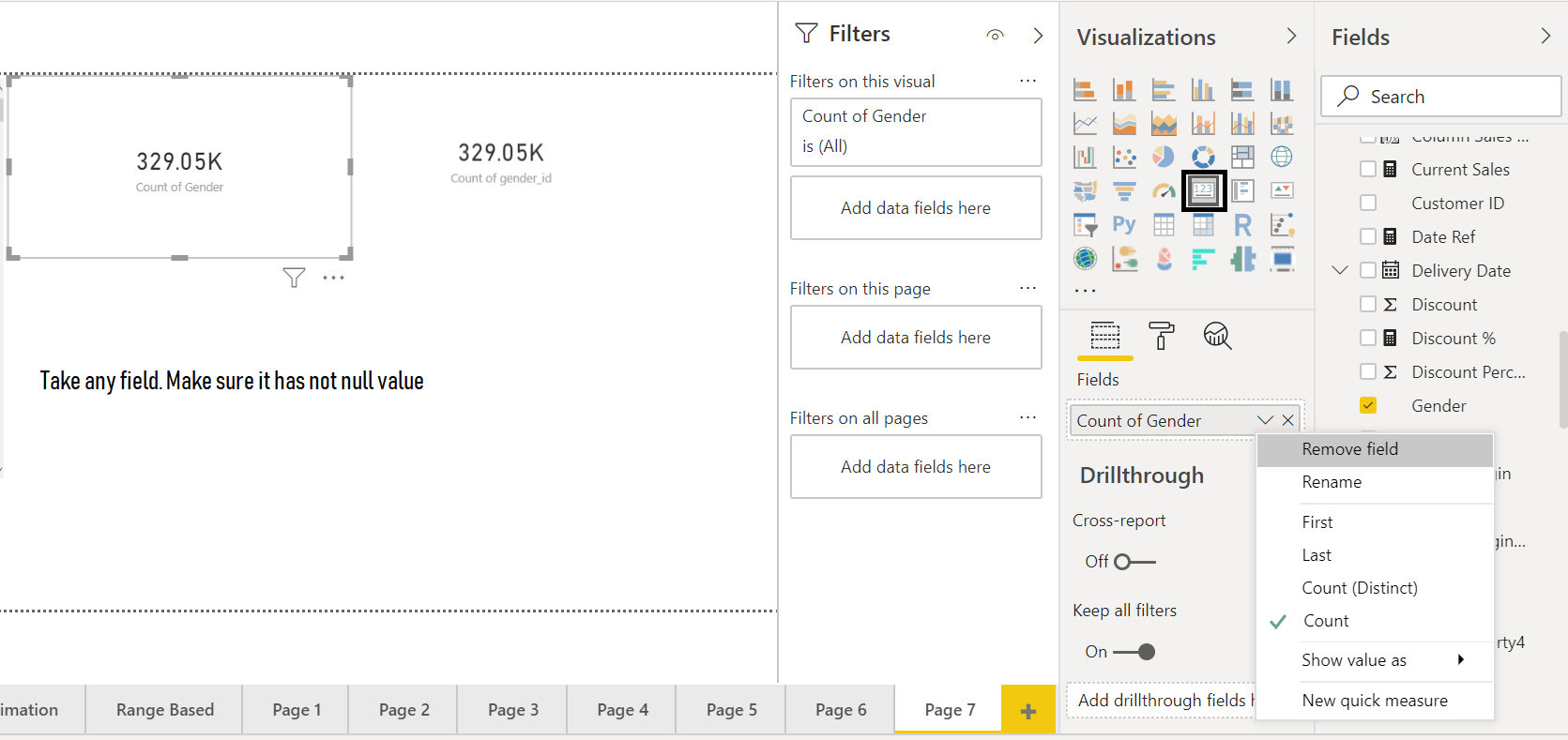
Task: Hide the Filters pane with eye icon
Action: [x=996, y=35]
